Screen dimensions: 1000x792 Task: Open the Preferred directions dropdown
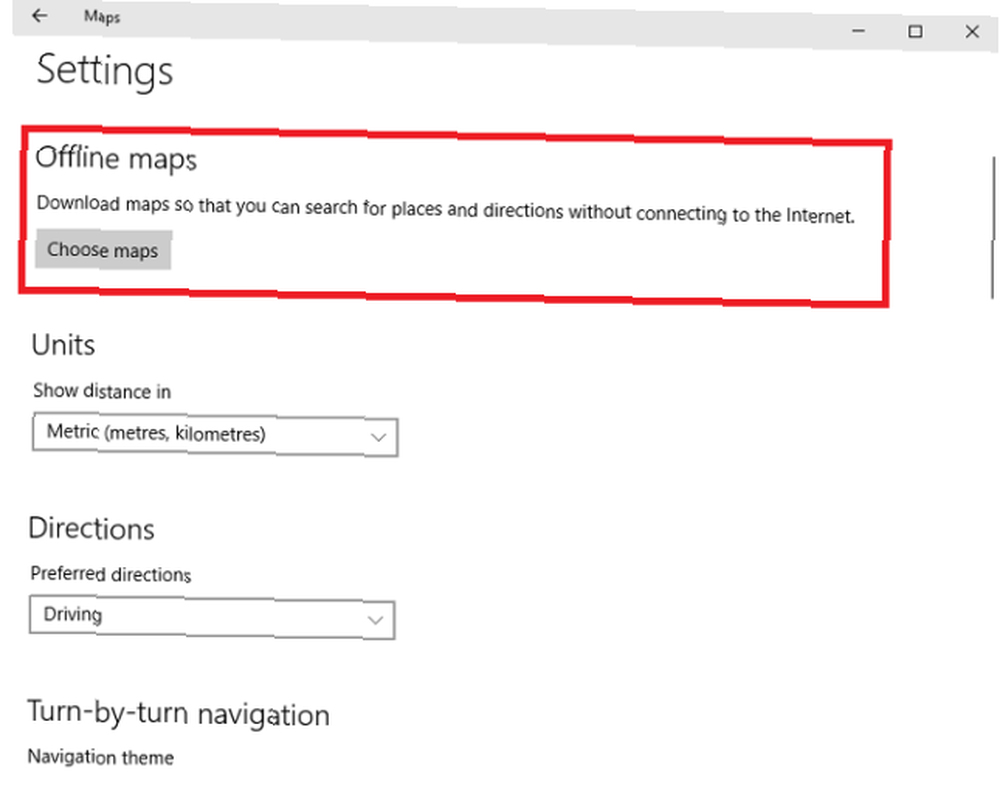click(212, 617)
